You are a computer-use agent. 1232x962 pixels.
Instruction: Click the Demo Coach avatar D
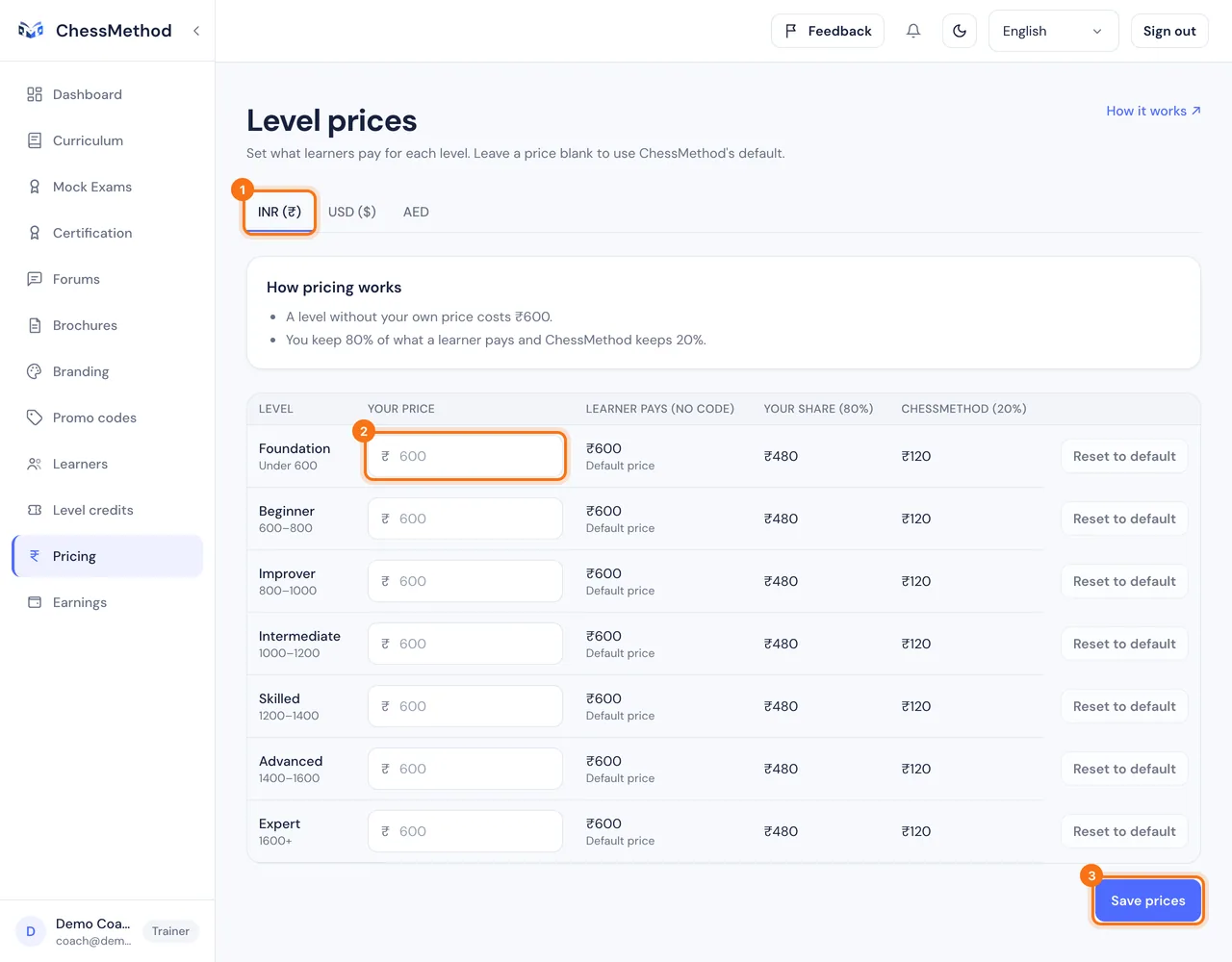[x=31, y=931]
